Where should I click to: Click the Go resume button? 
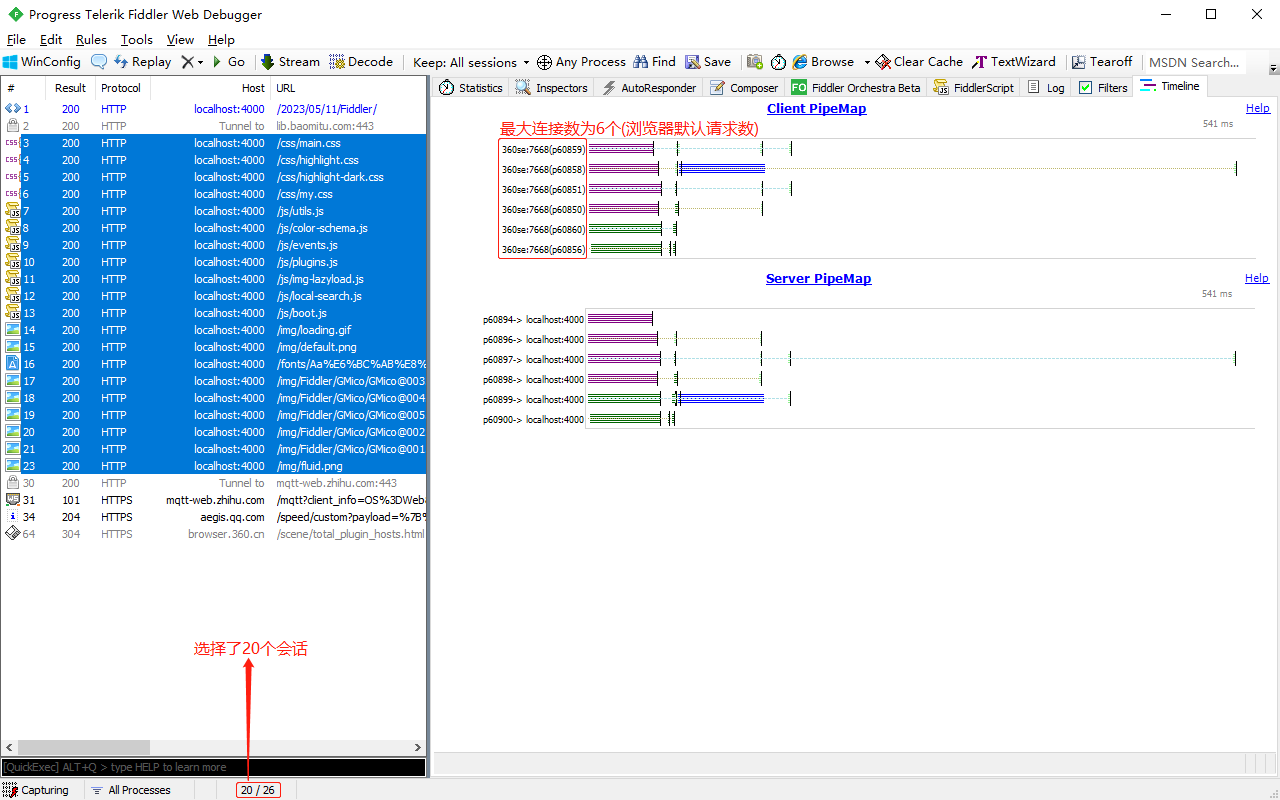coord(228,62)
